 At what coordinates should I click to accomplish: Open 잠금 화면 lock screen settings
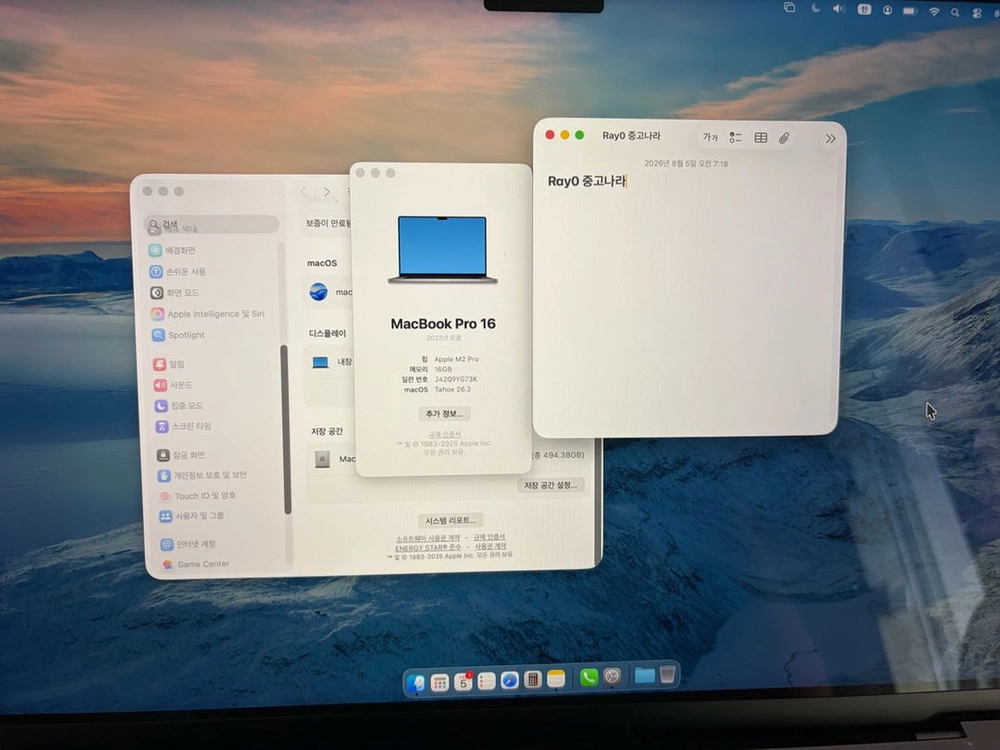click(181, 455)
